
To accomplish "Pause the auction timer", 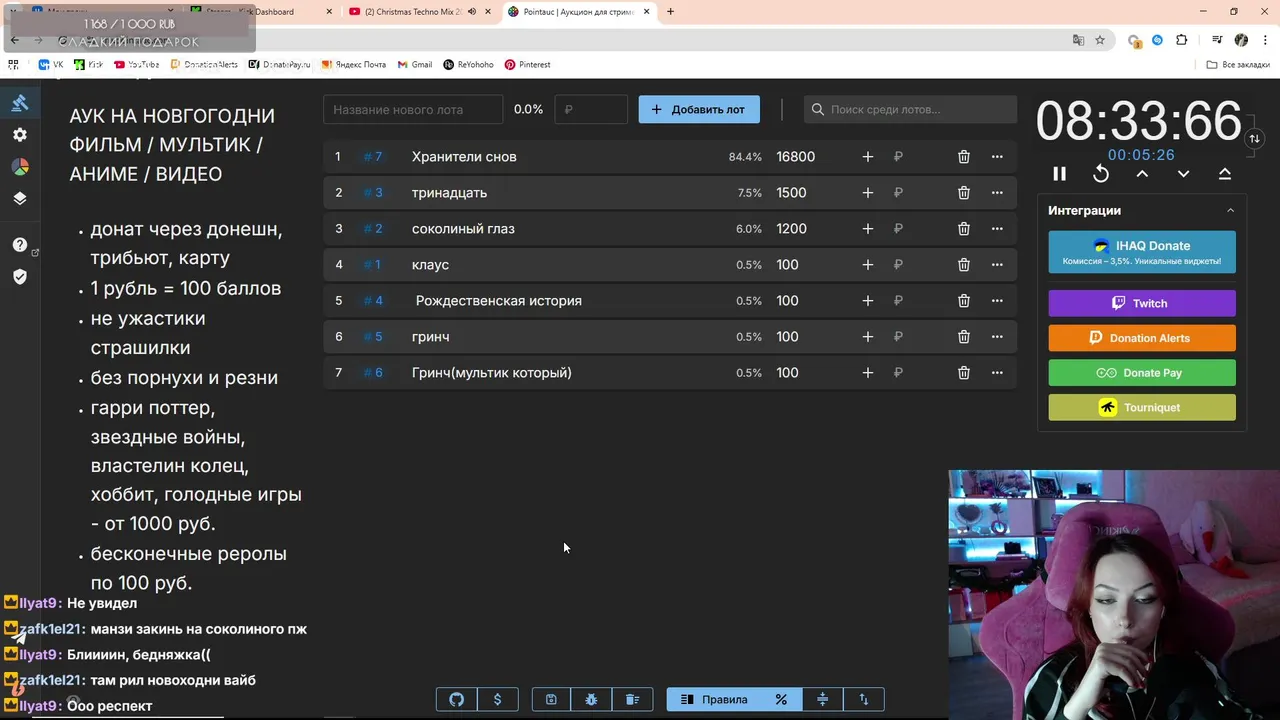I will pos(1059,174).
